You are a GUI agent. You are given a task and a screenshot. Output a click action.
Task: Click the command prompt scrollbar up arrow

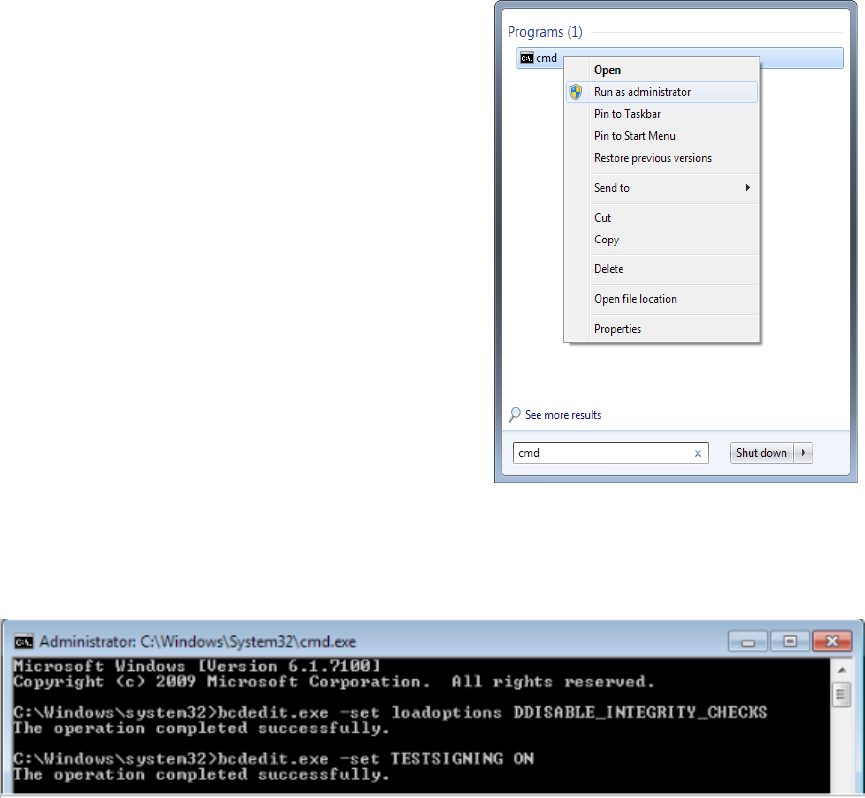pos(842,670)
